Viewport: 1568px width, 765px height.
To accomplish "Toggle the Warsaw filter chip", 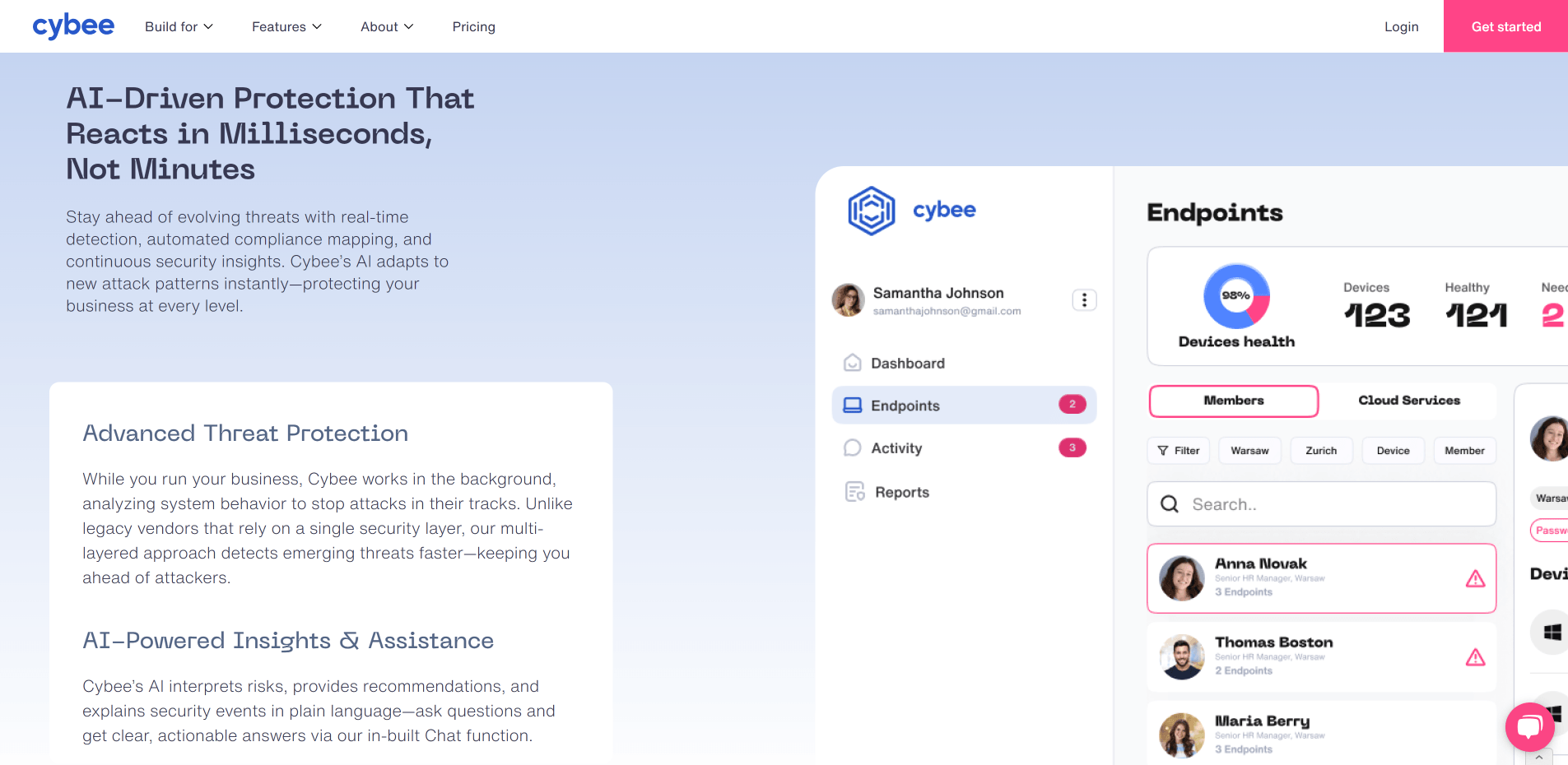I will pyautogui.click(x=1249, y=451).
